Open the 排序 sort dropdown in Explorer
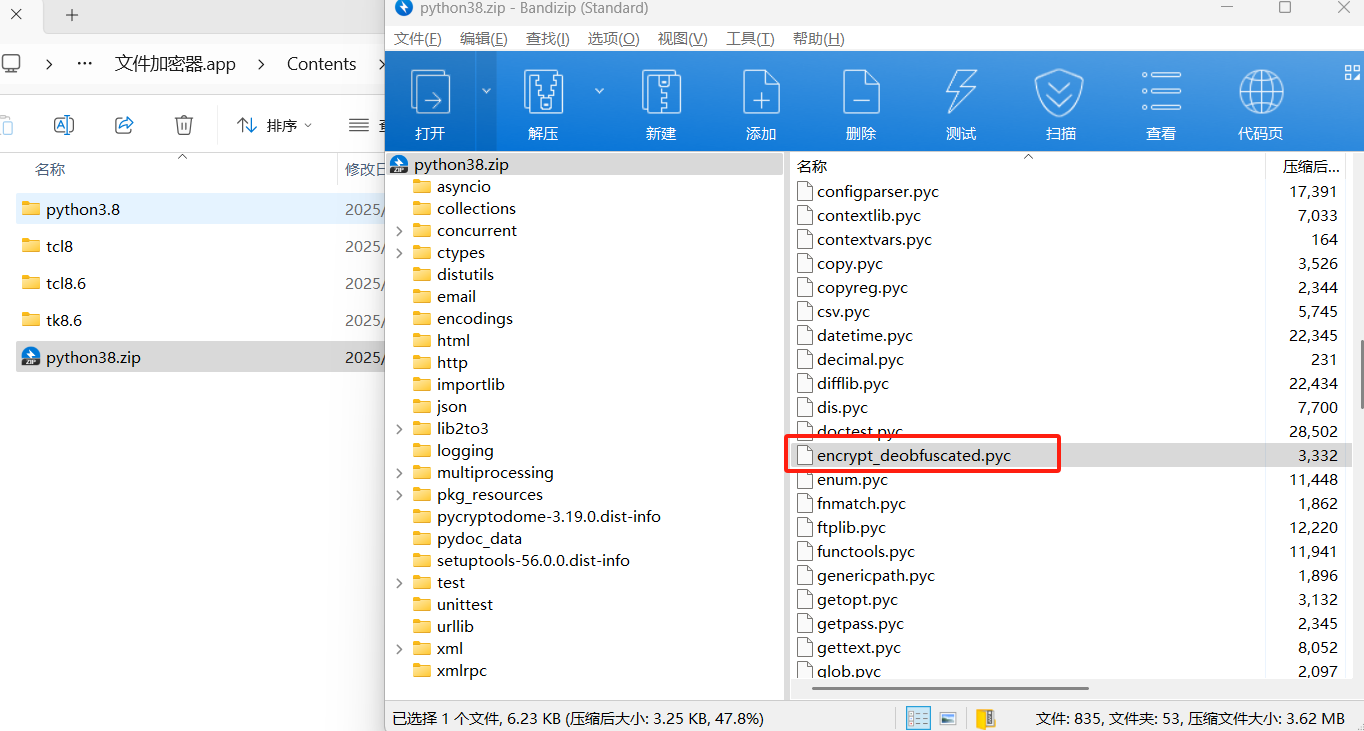The width and height of the screenshot is (1364, 731). tap(275, 125)
